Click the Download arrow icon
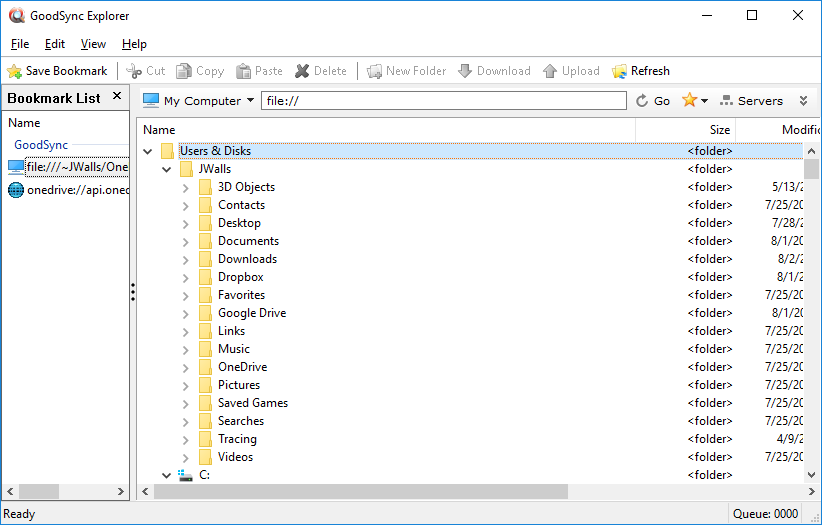822x525 pixels. tap(465, 71)
